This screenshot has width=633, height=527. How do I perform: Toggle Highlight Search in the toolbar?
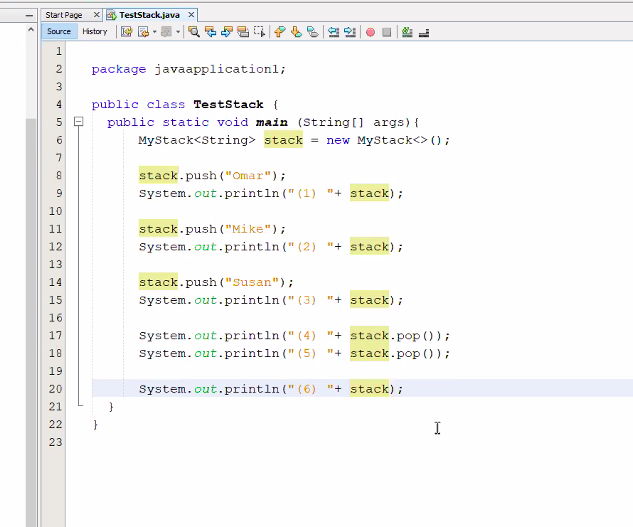pyautogui.click(x=243, y=31)
